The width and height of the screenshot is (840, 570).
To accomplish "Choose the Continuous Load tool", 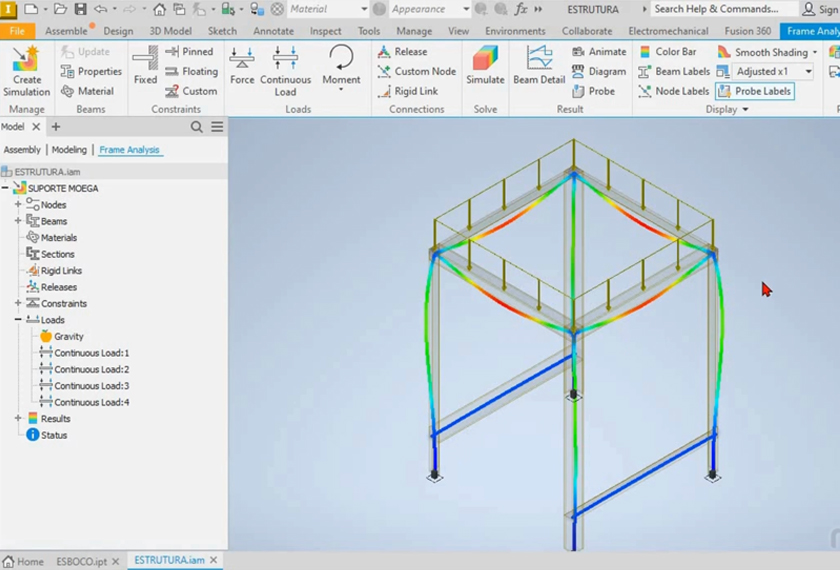I will tap(285, 64).
